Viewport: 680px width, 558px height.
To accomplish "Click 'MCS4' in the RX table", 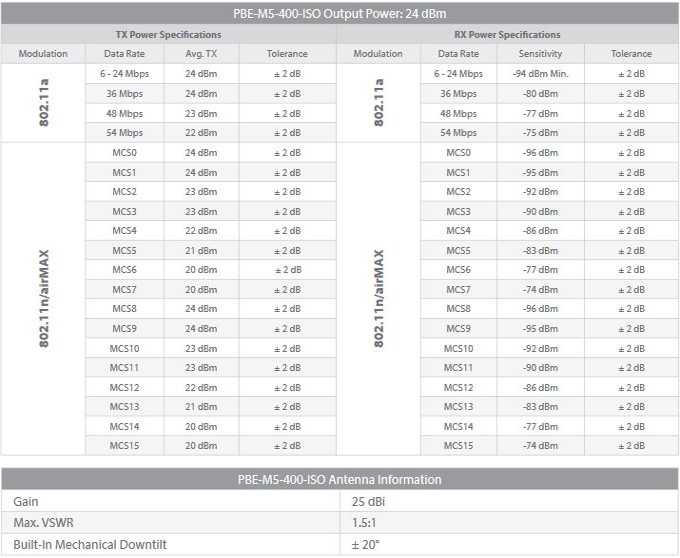I will click(x=458, y=231).
